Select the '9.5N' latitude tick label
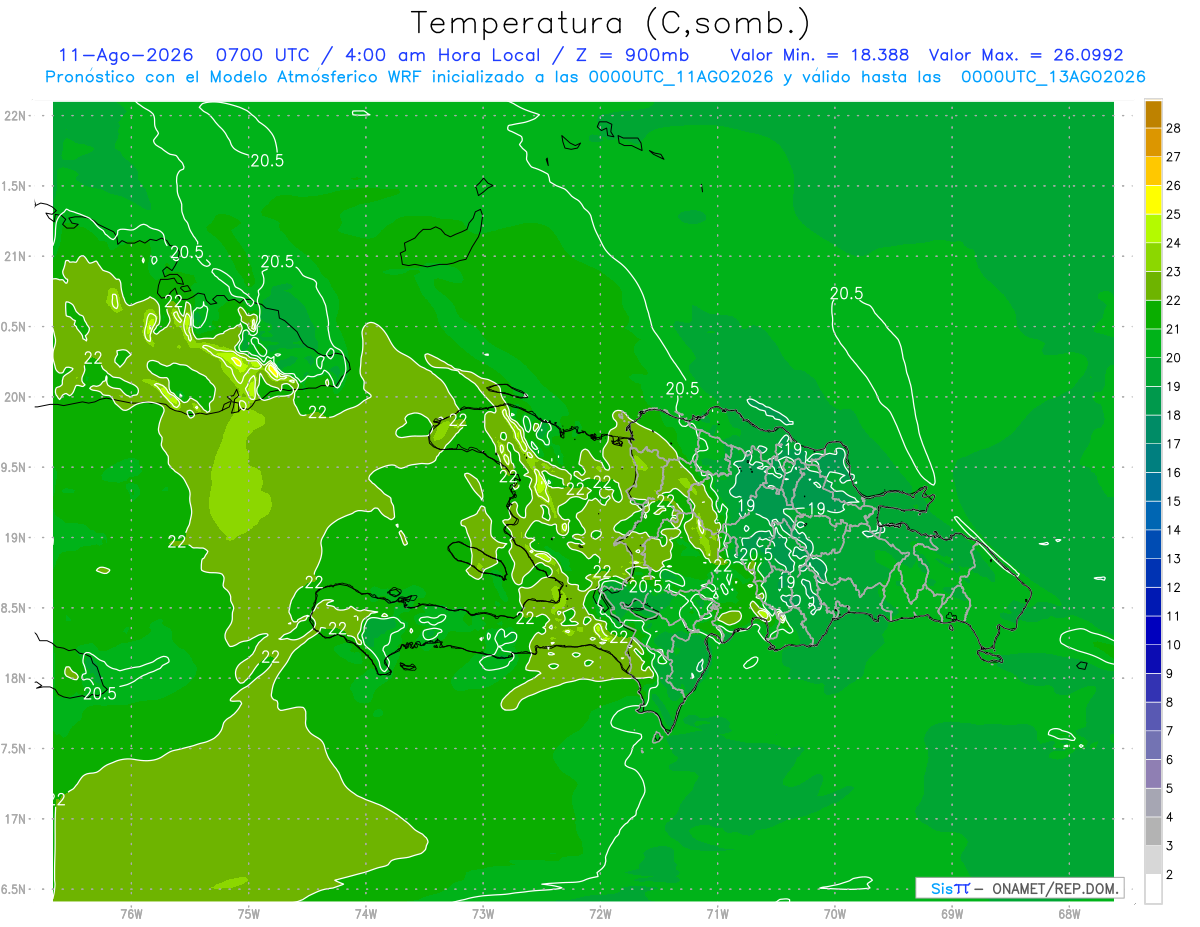The width and height of the screenshot is (1200, 927). point(16,468)
